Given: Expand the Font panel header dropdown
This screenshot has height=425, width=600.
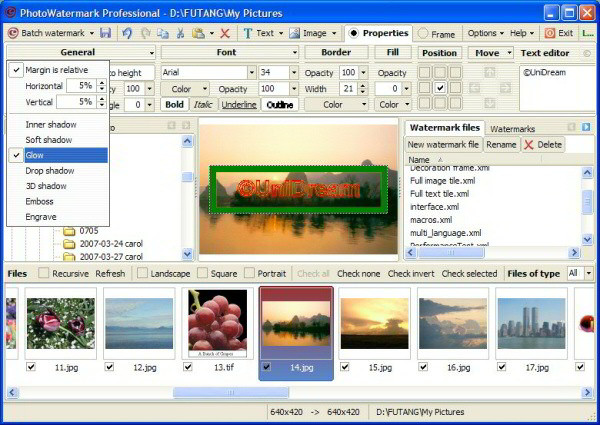Looking at the screenshot, I should coord(295,53).
